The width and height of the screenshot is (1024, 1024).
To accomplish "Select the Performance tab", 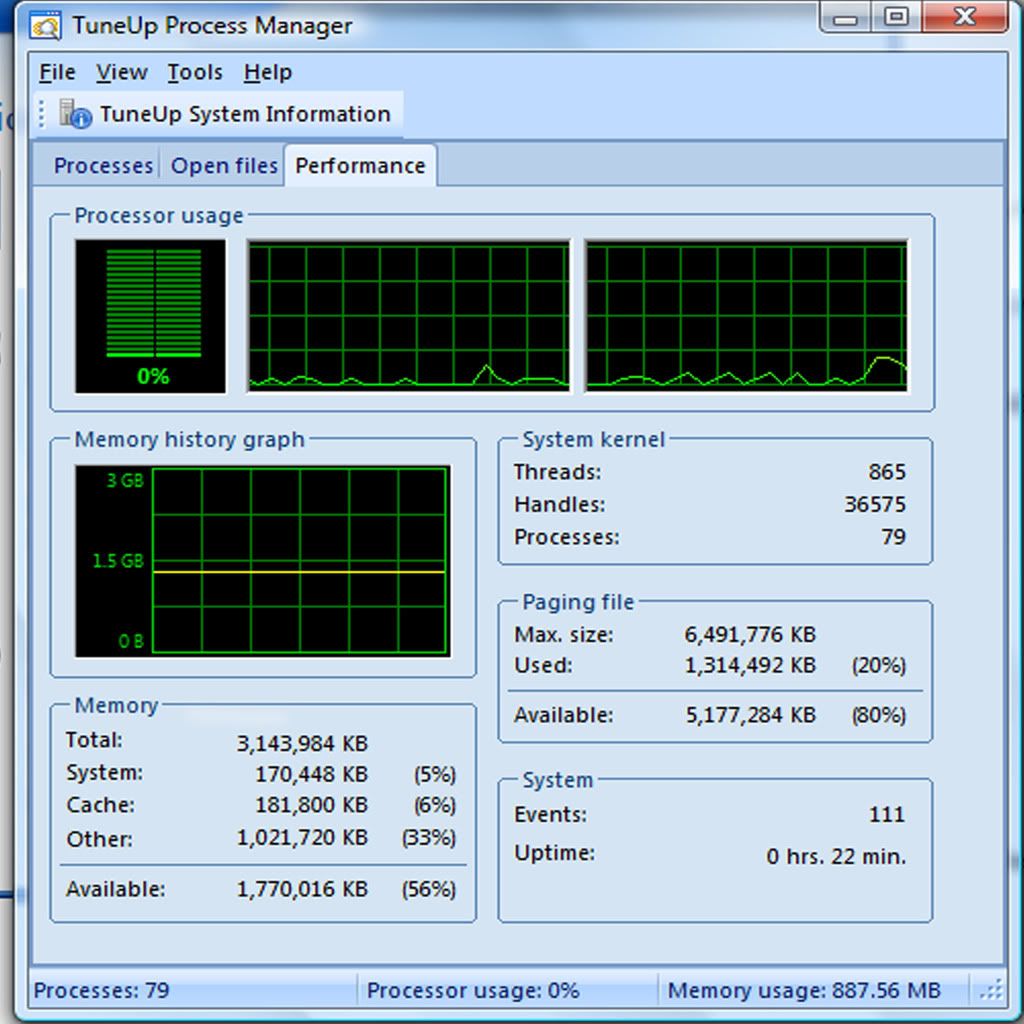I will click(360, 166).
